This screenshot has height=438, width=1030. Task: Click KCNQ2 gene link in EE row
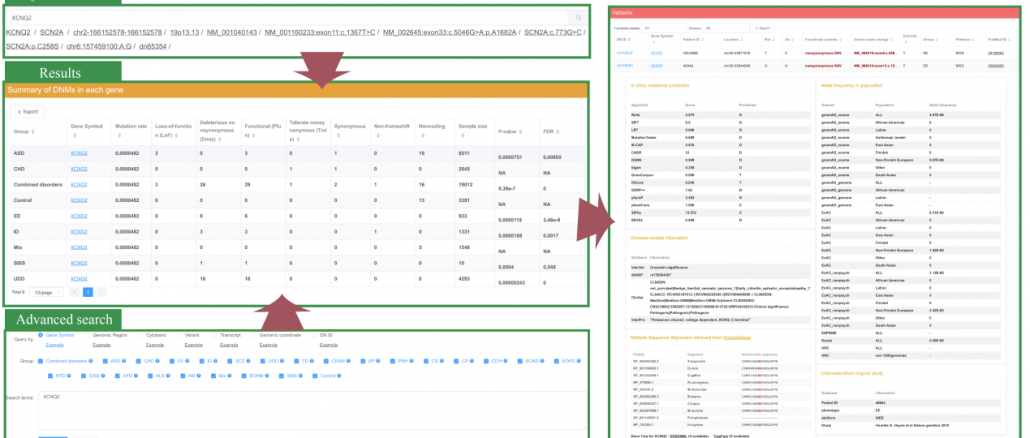[x=79, y=216]
